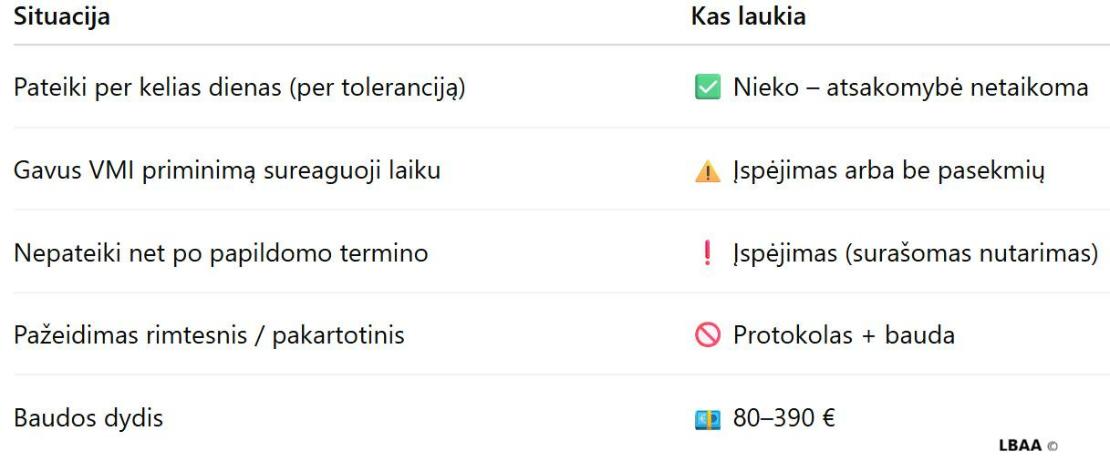Click the "Kas laukia" column header
Viewport: 1110px width, 462px height.
(x=748, y=17)
